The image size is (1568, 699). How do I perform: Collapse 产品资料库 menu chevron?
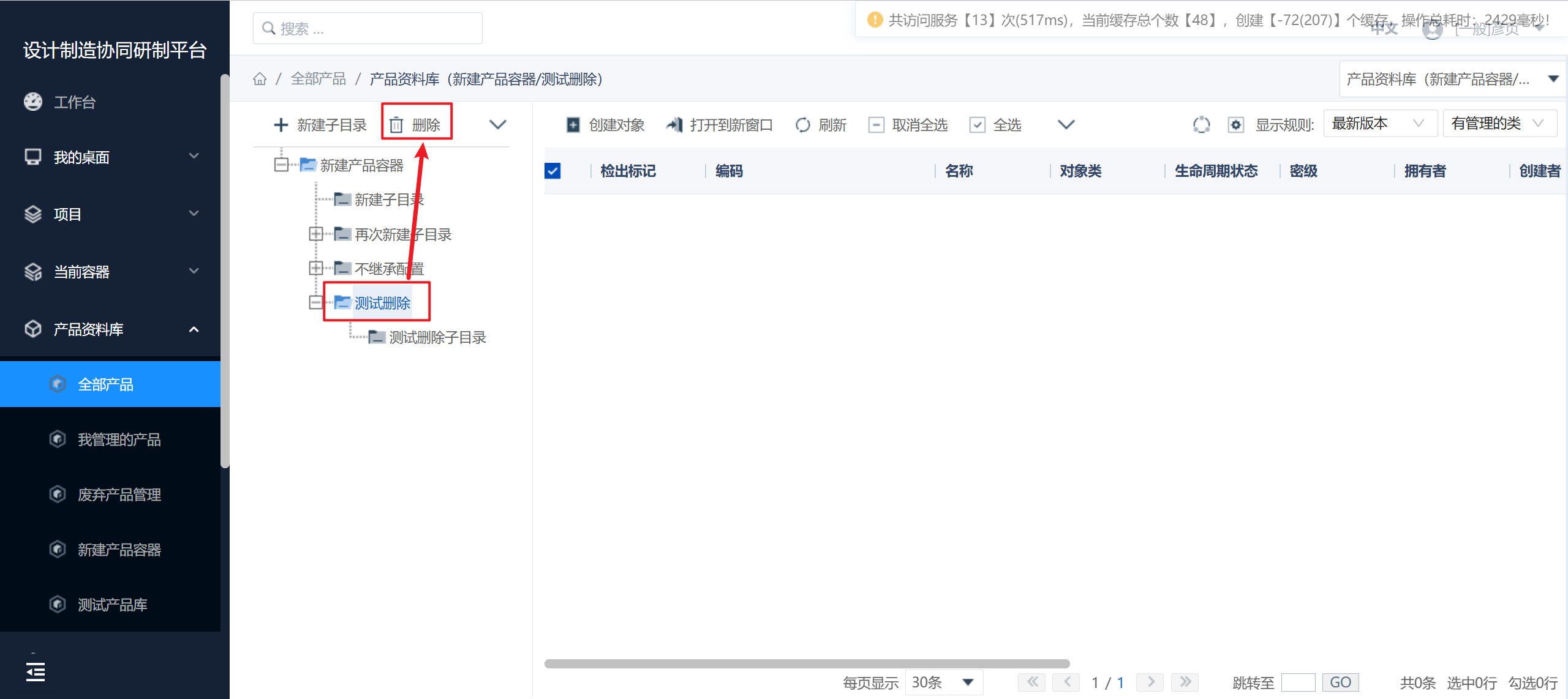(194, 329)
